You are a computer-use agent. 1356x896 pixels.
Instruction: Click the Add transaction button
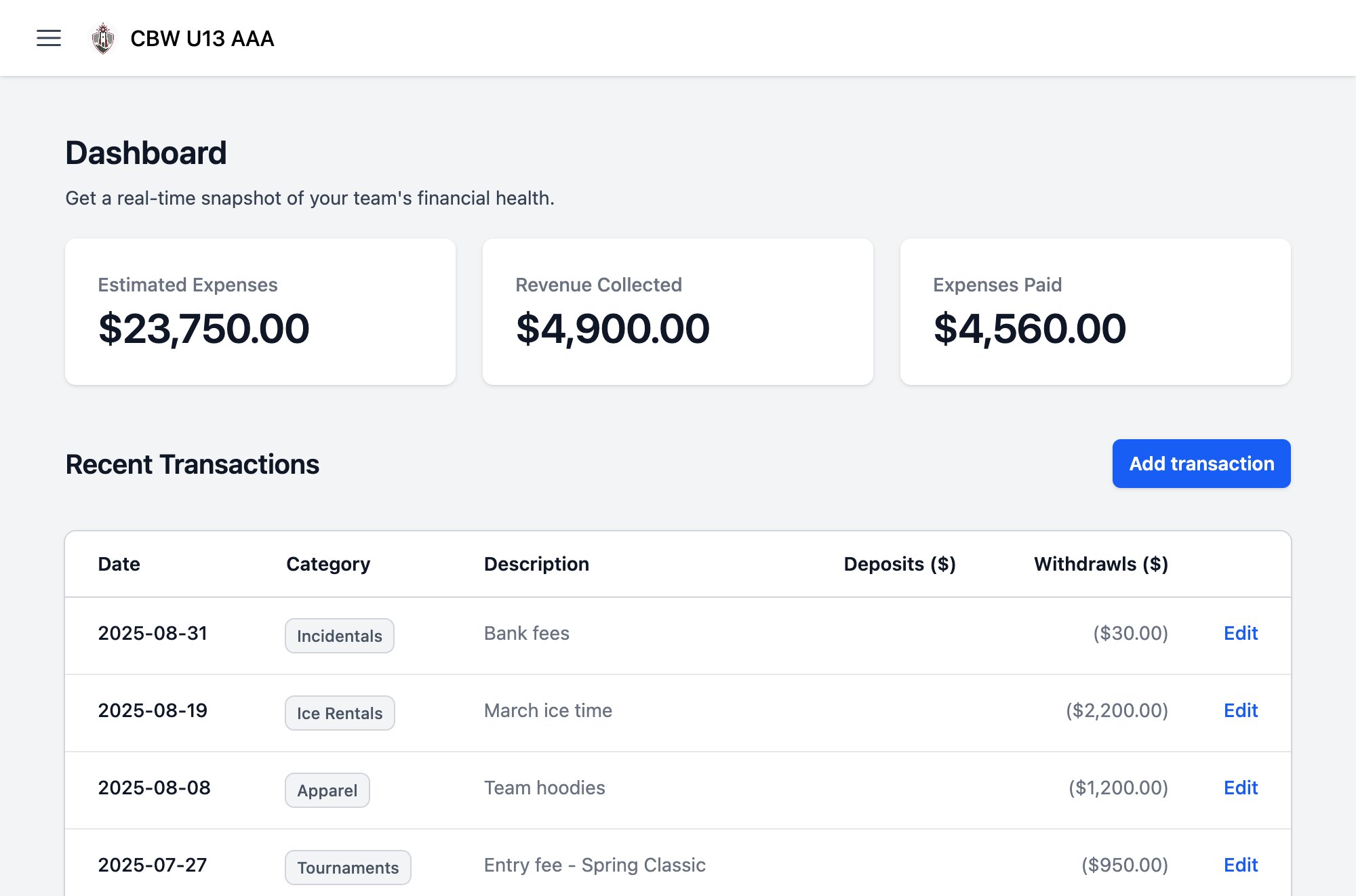(x=1201, y=464)
